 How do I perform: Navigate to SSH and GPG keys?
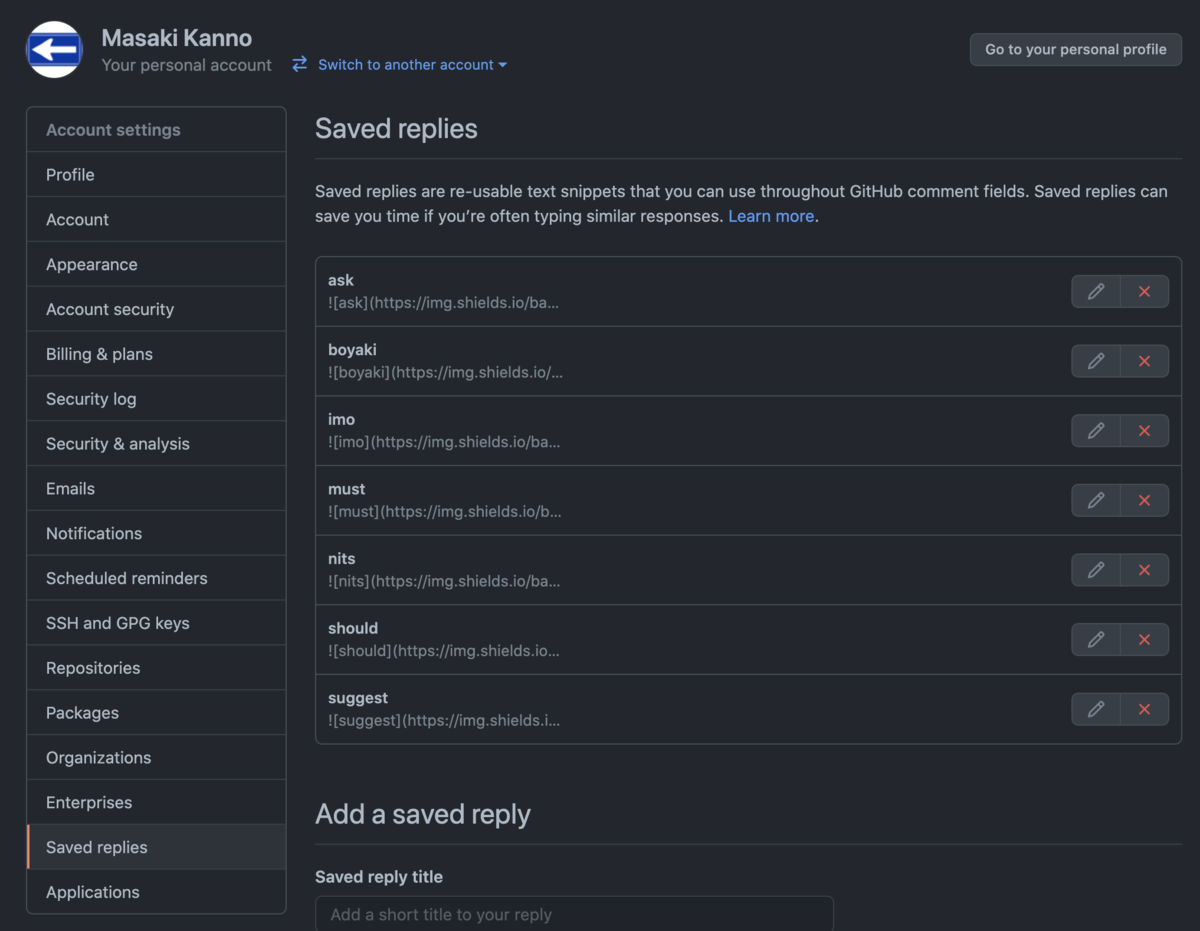point(117,623)
